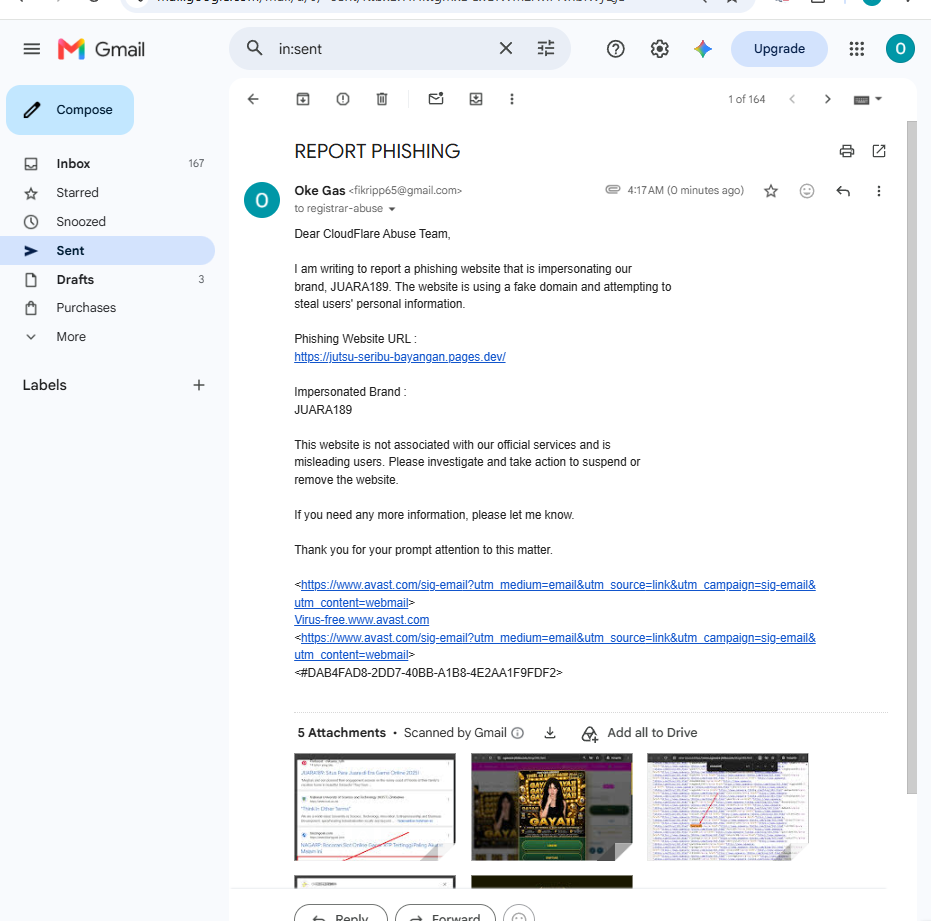Screen dimensions: 931x921
Task: Click the search magnifier icon
Action: coord(254,48)
